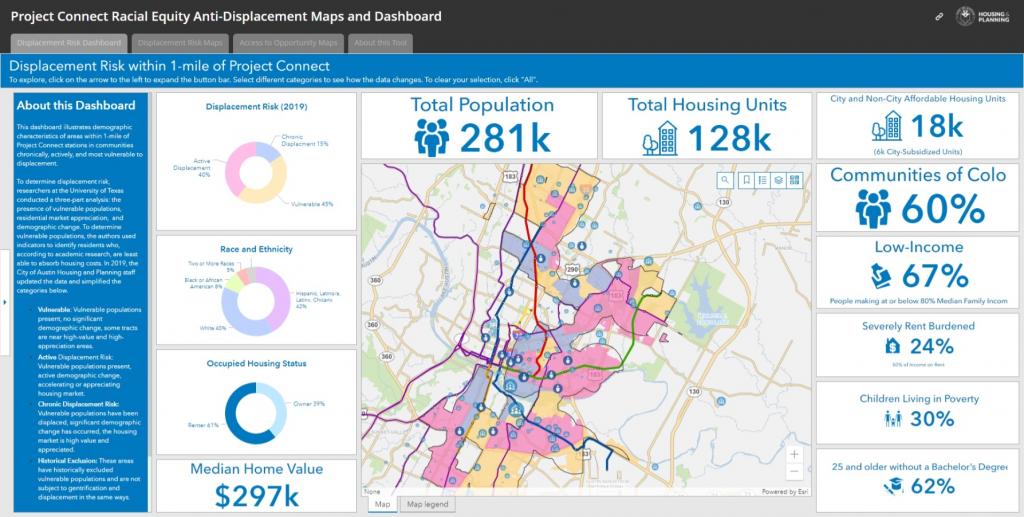Click the Low-Income heading
Image resolution: width=1024 pixels, height=517 pixels.
[919, 247]
